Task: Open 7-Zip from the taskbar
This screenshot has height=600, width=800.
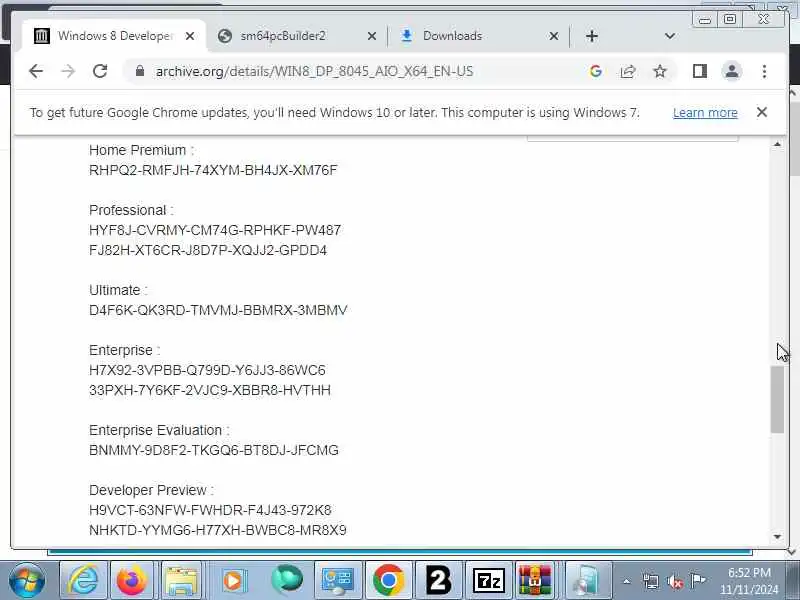Action: (x=489, y=581)
